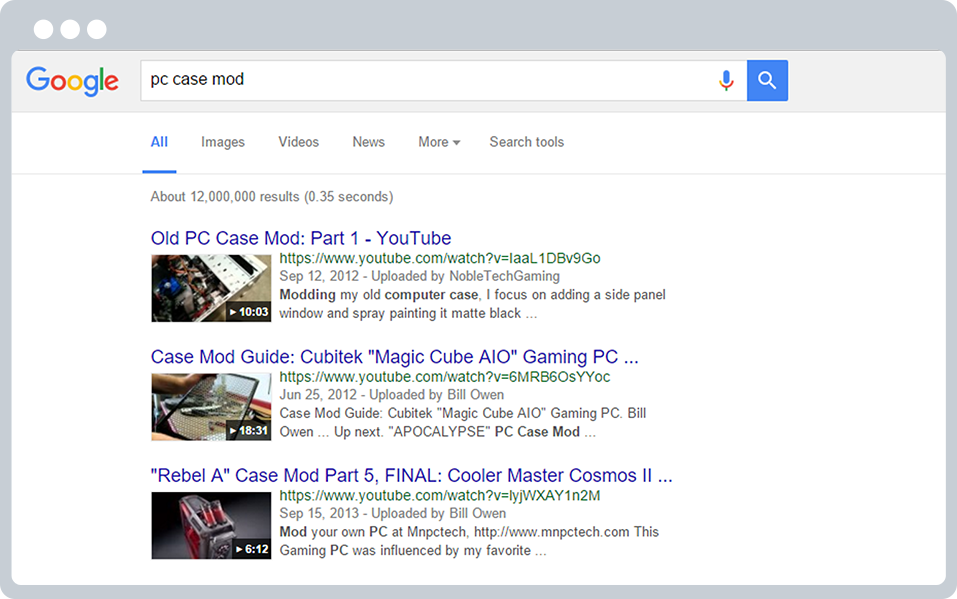The height and width of the screenshot is (599, 957).
Task: Open the Cubitek Magic Cube AIO case mod guide link
Action: click(x=394, y=357)
